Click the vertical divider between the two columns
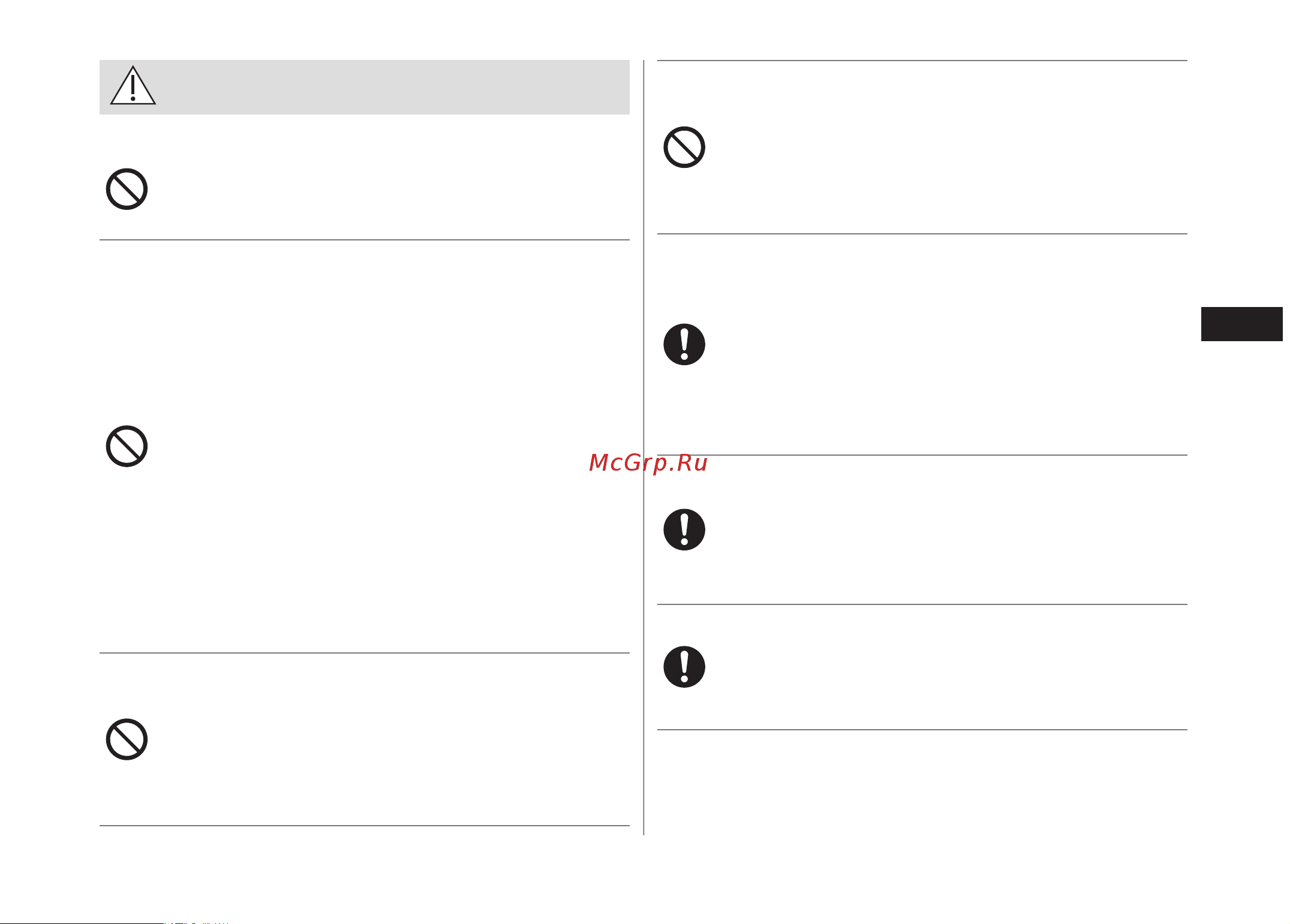The height and width of the screenshot is (924, 1290). 644,447
